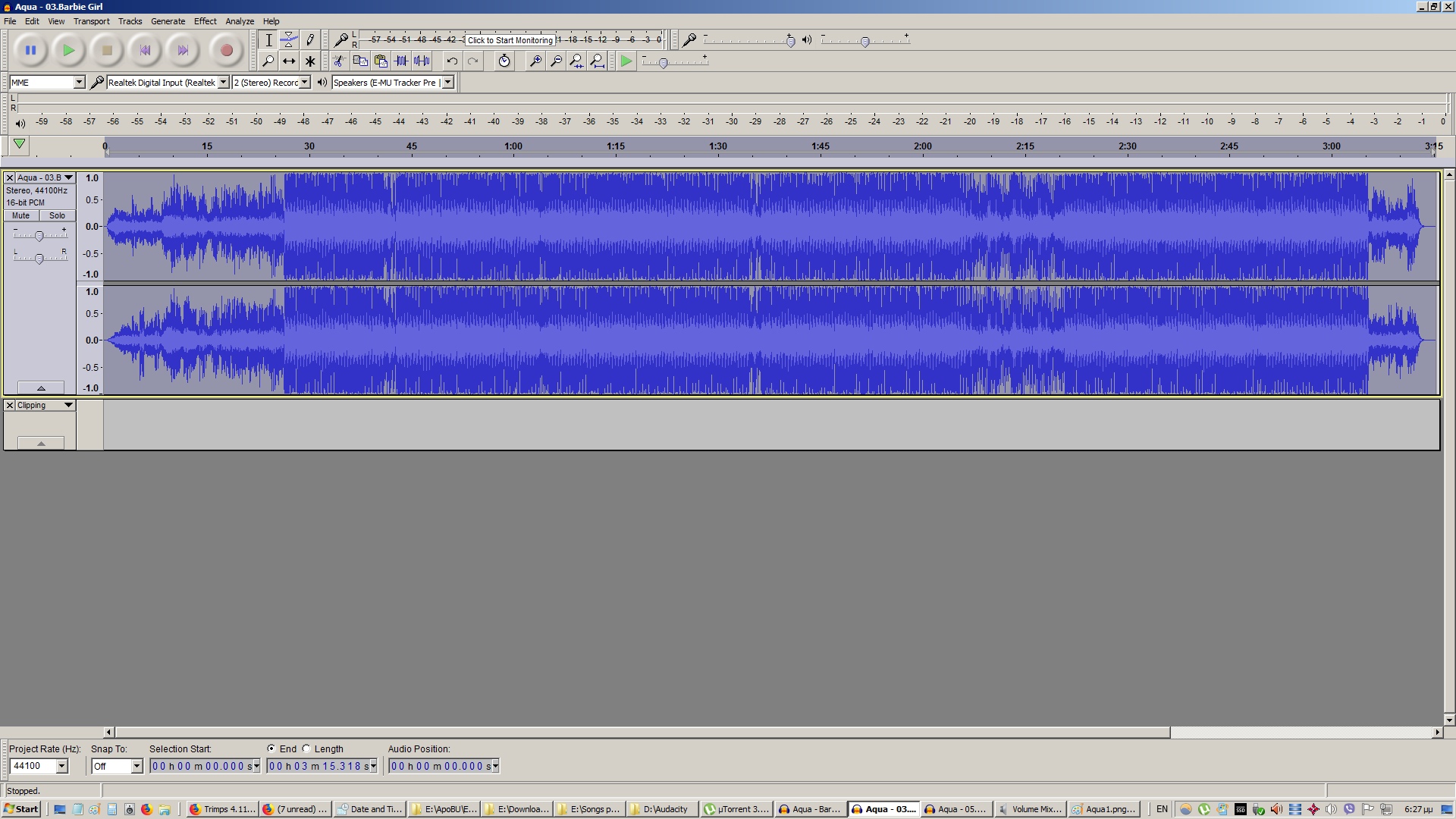Click the playback meter speaker icon
The width and height of the screenshot is (1456, 819).
[x=20, y=122]
